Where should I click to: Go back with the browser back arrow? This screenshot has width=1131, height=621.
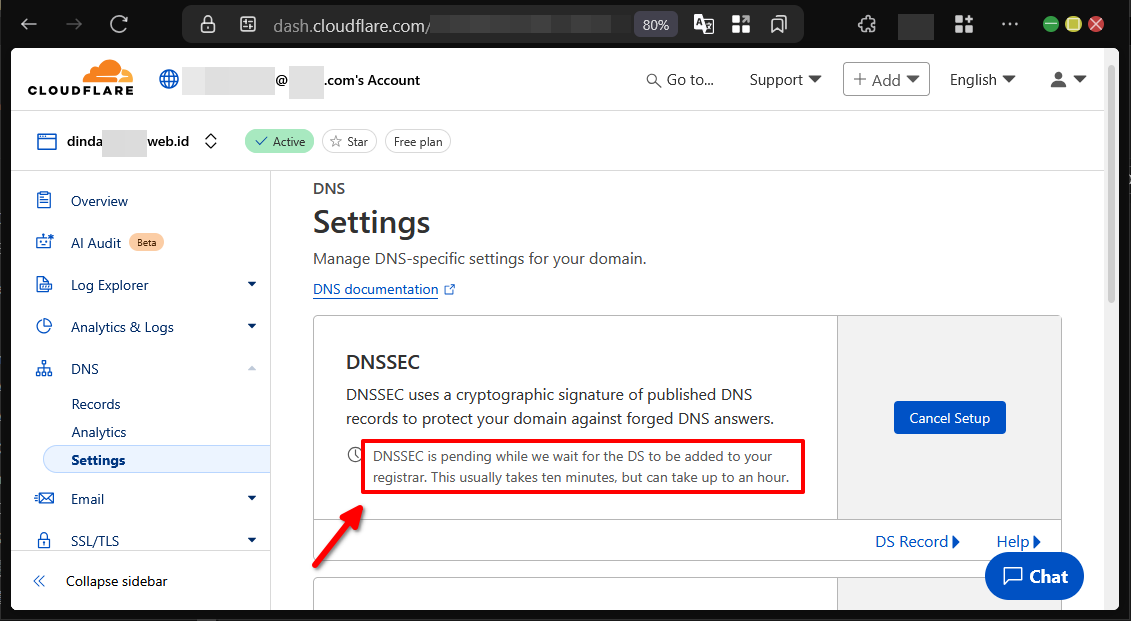[x=29, y=25]
